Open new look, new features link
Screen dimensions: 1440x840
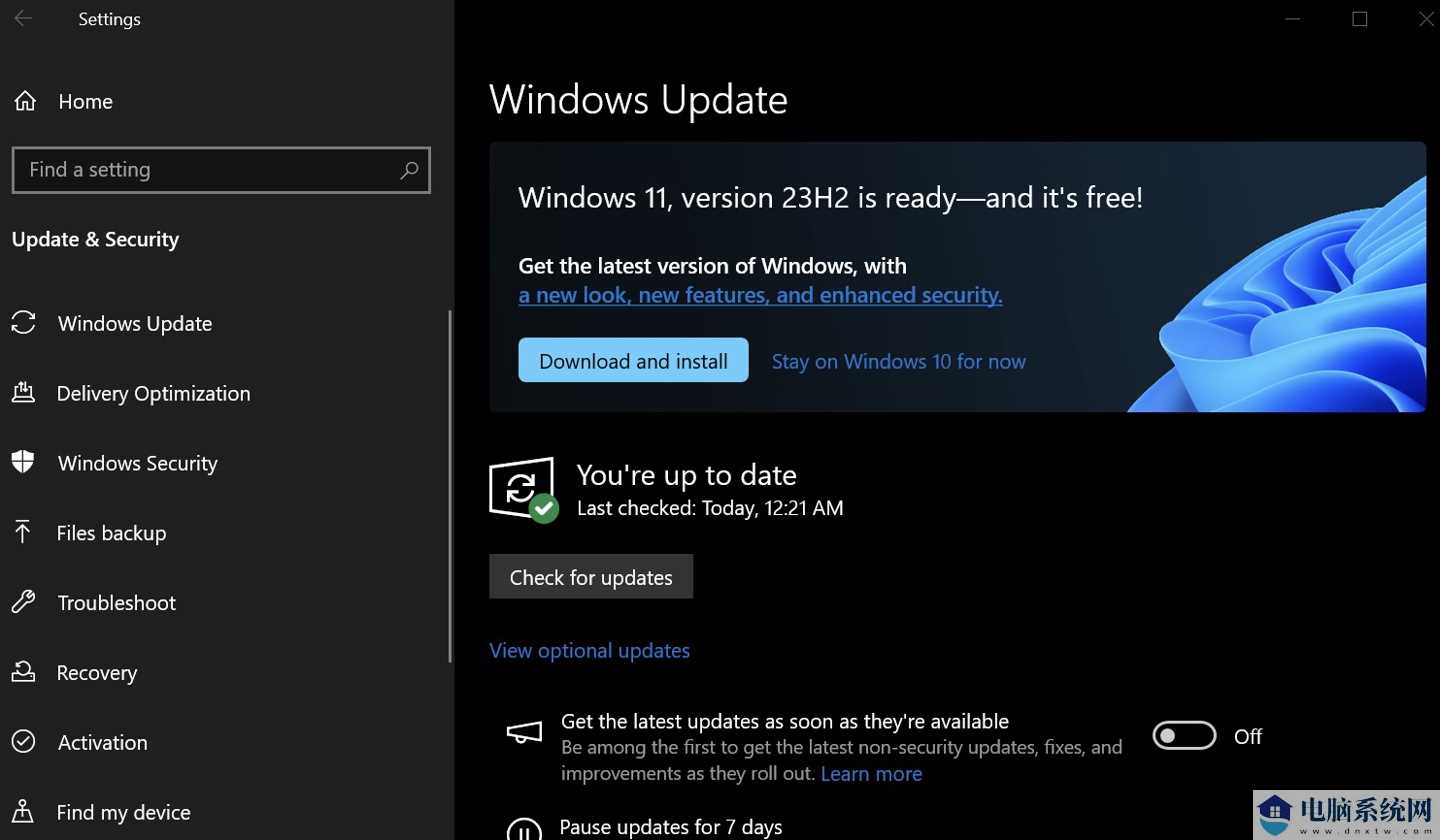pos(760,295)
